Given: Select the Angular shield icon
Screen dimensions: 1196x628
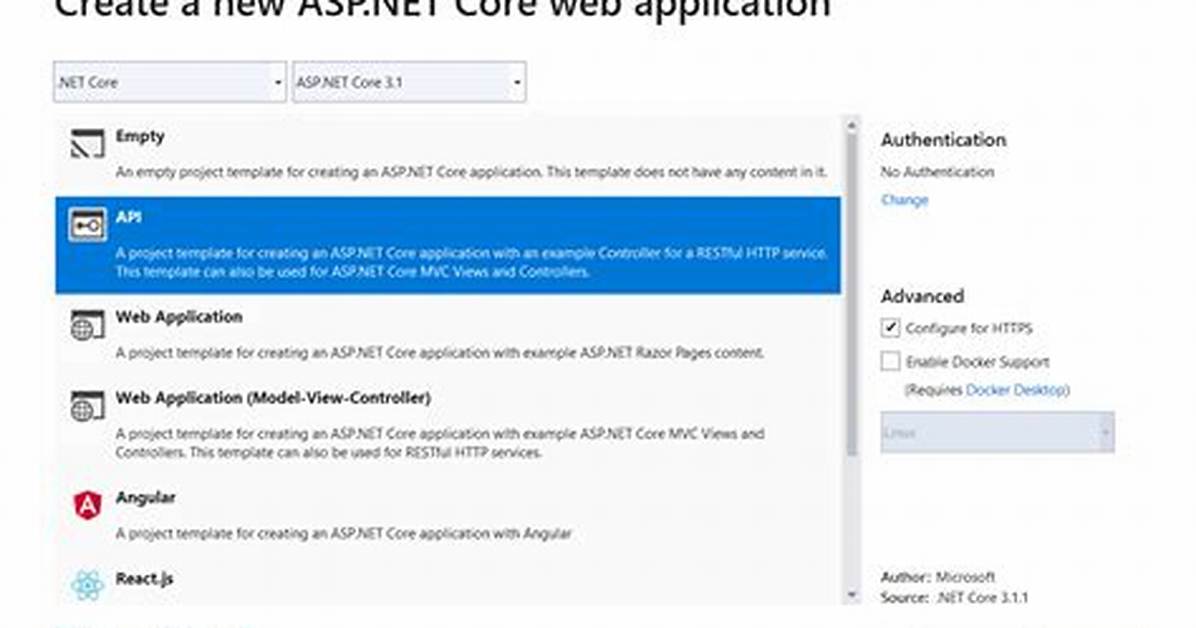Looking at the screenshot, I should [x=87, y=505].
